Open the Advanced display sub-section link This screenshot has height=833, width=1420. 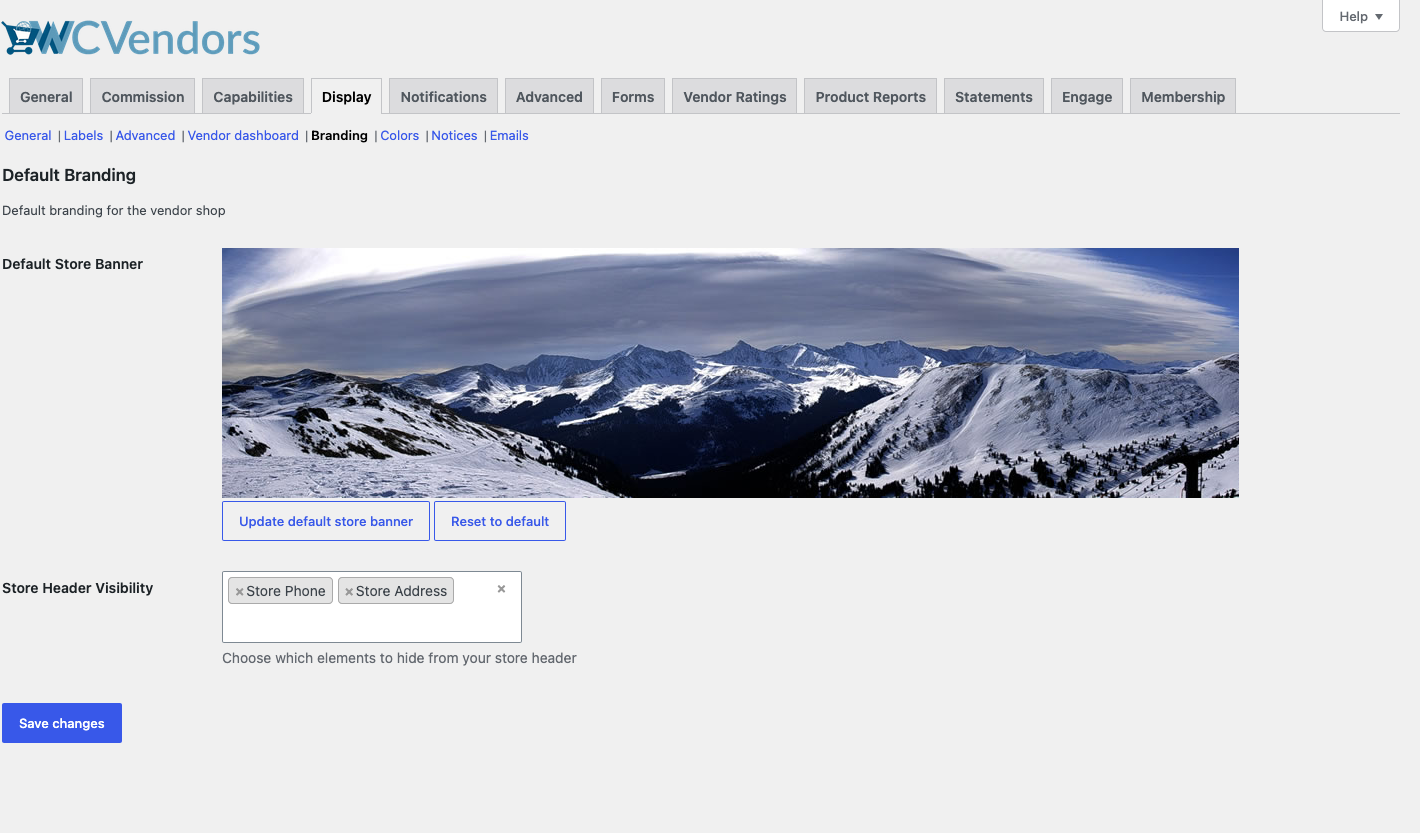[x=145, y=136]
